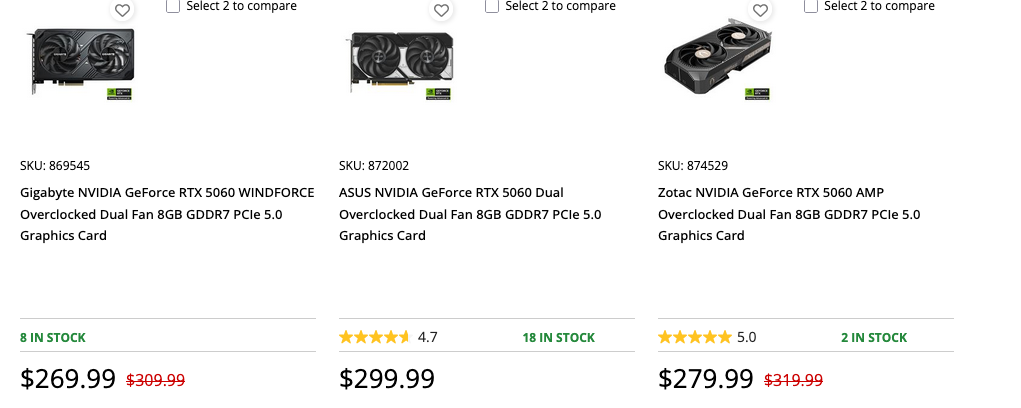Check compare box for Gigabyte WINDFORCE card
The height and width of the screenshot is (408, 1021).
173,6
